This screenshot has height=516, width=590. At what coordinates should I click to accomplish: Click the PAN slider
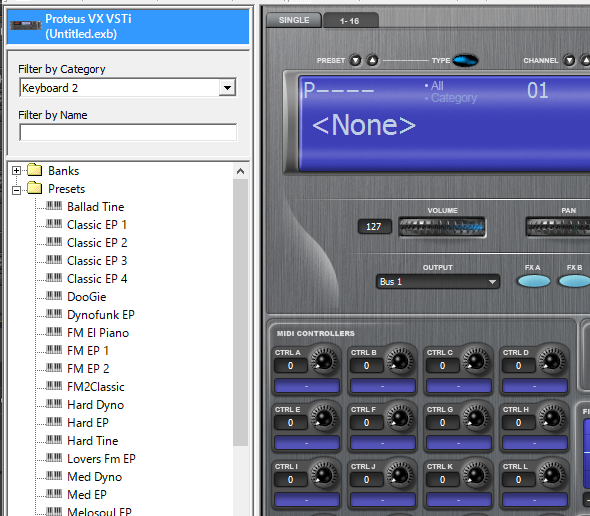tap(558, 227)
